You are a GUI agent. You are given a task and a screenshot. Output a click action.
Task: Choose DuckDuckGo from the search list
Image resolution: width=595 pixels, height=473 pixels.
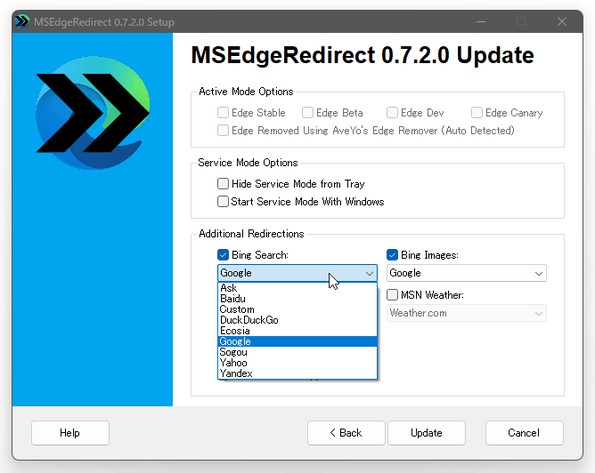(x=298, y=320)
